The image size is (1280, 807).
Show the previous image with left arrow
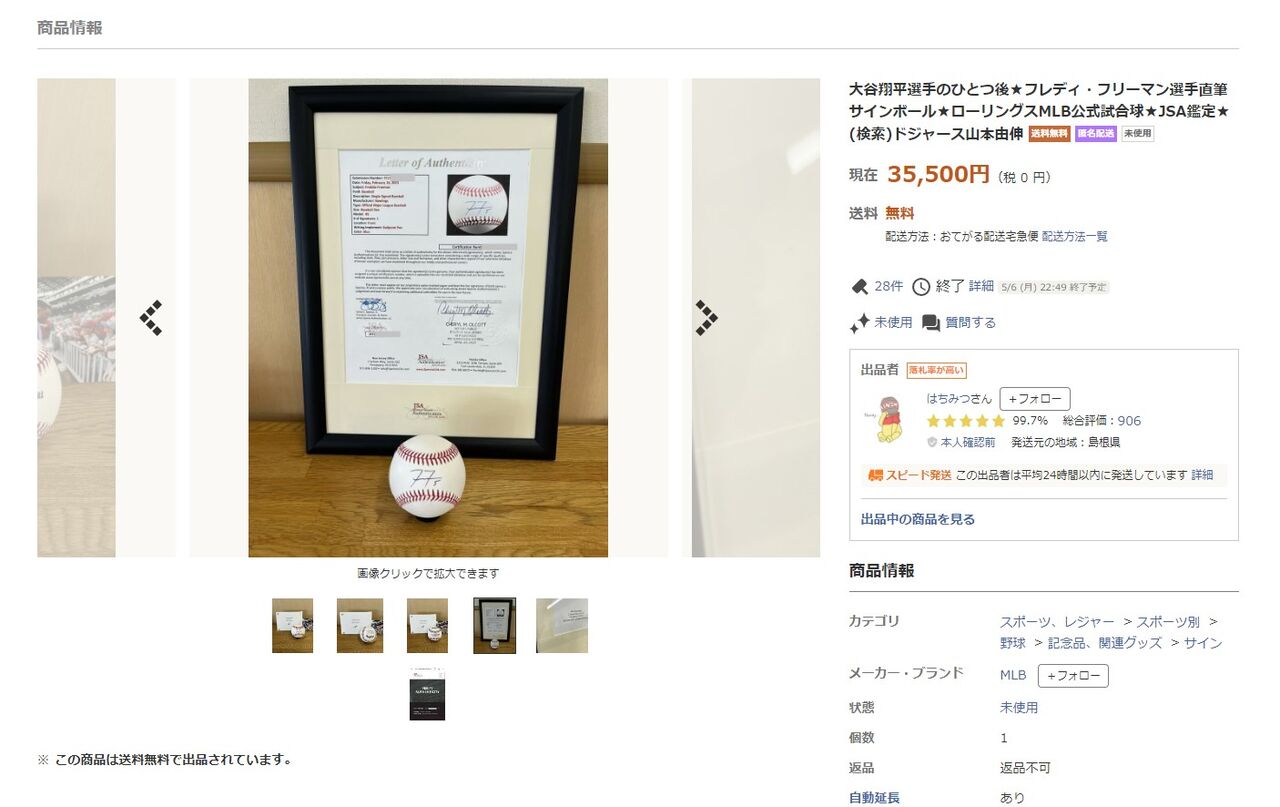[x=151, y=318]
